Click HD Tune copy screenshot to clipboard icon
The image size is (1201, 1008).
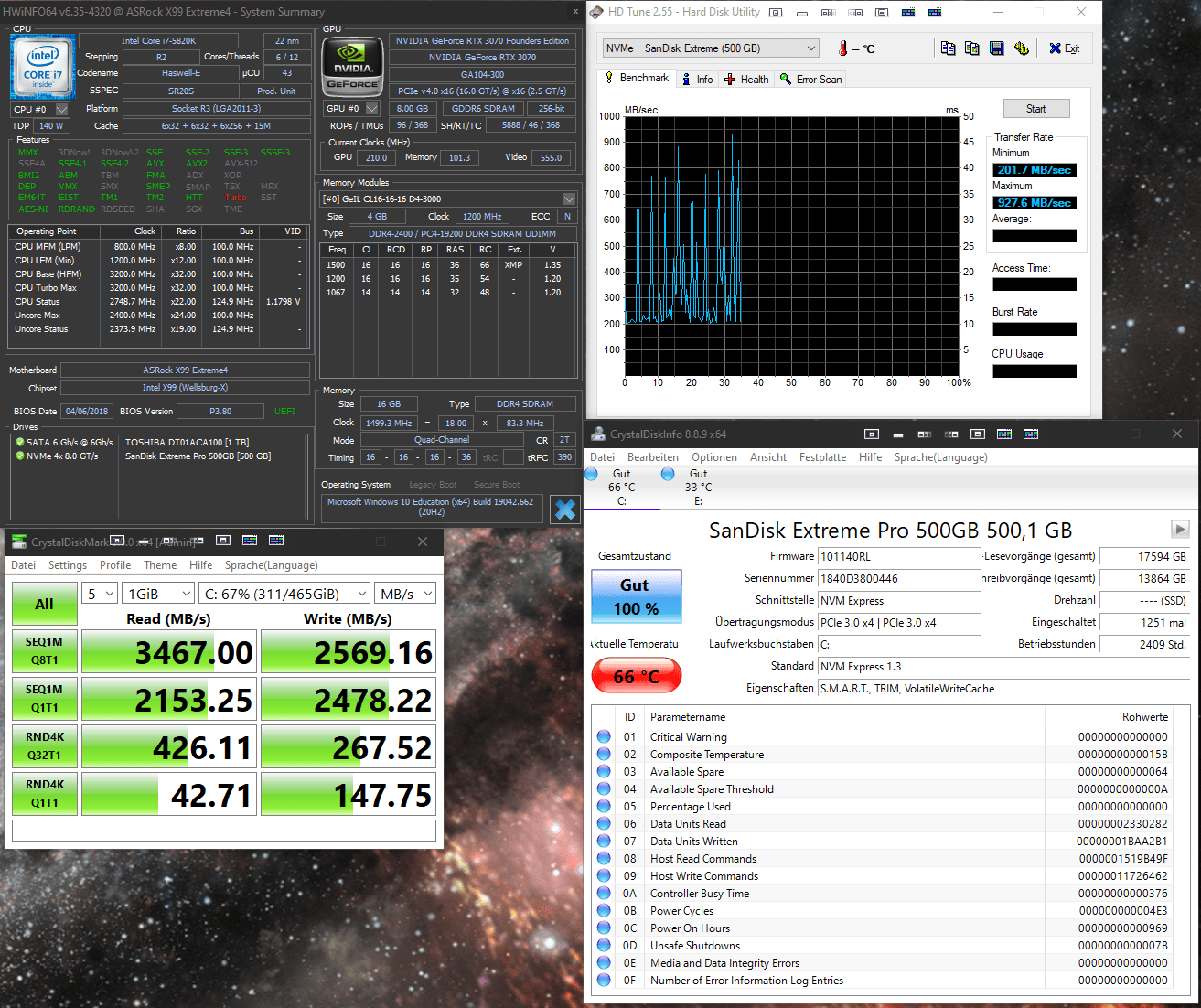pyautogui.click(x=971, y=48)
